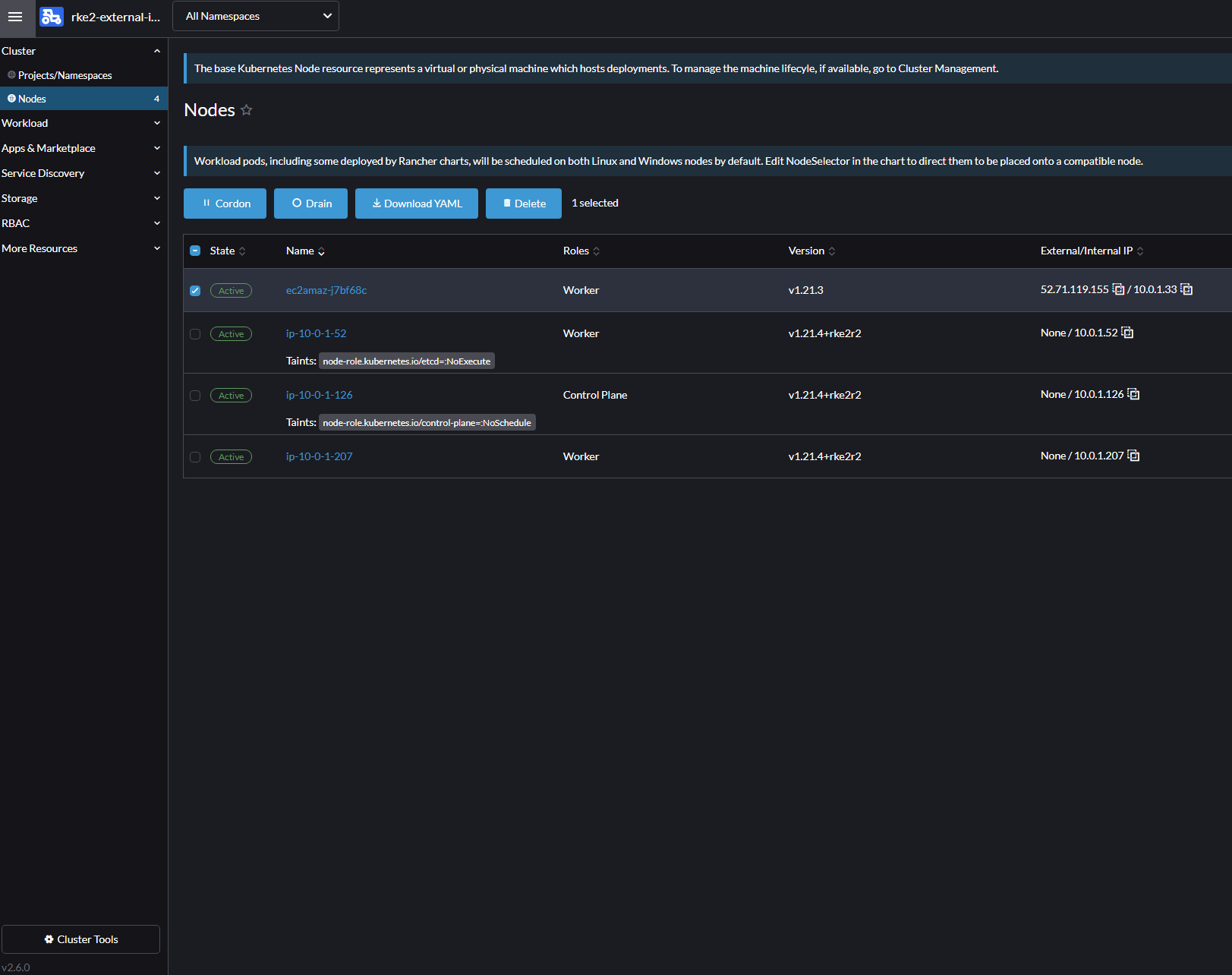This screenshot has width=1232, height=975.
Task: Copy internal IP 10.0.1.126
Action: (1133, 393)
